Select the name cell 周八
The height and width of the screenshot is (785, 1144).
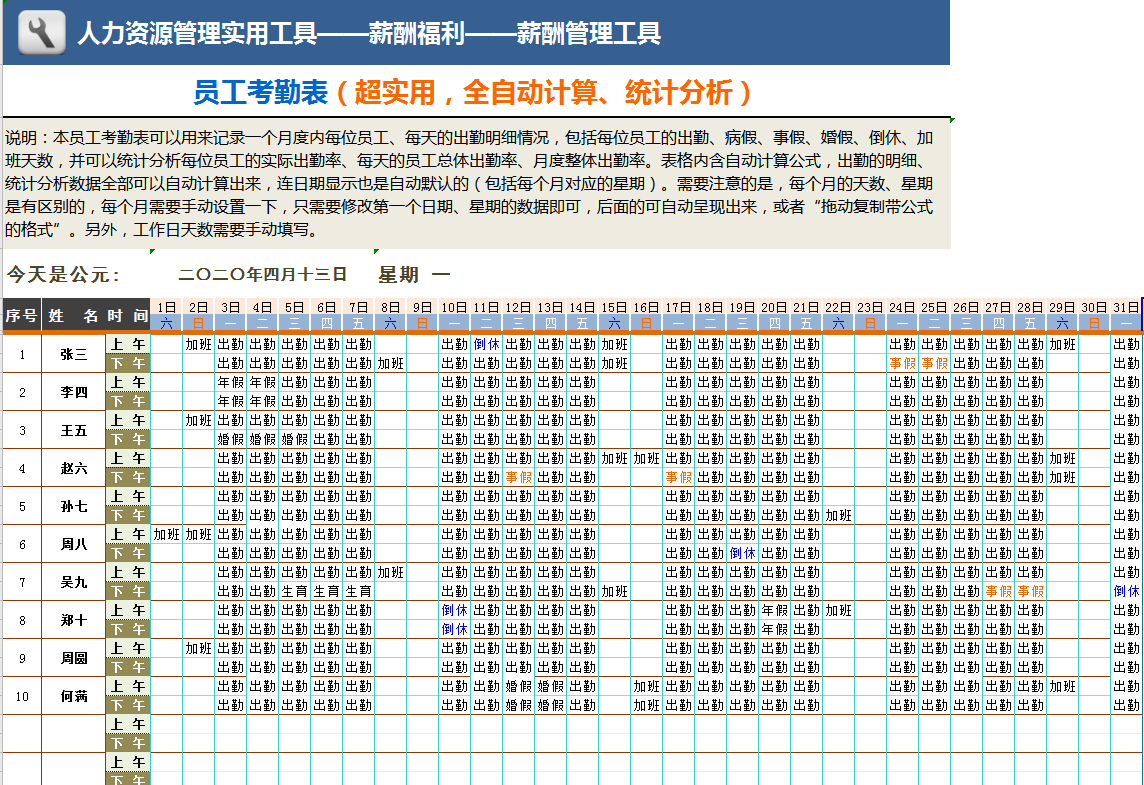tap(73, 544)
